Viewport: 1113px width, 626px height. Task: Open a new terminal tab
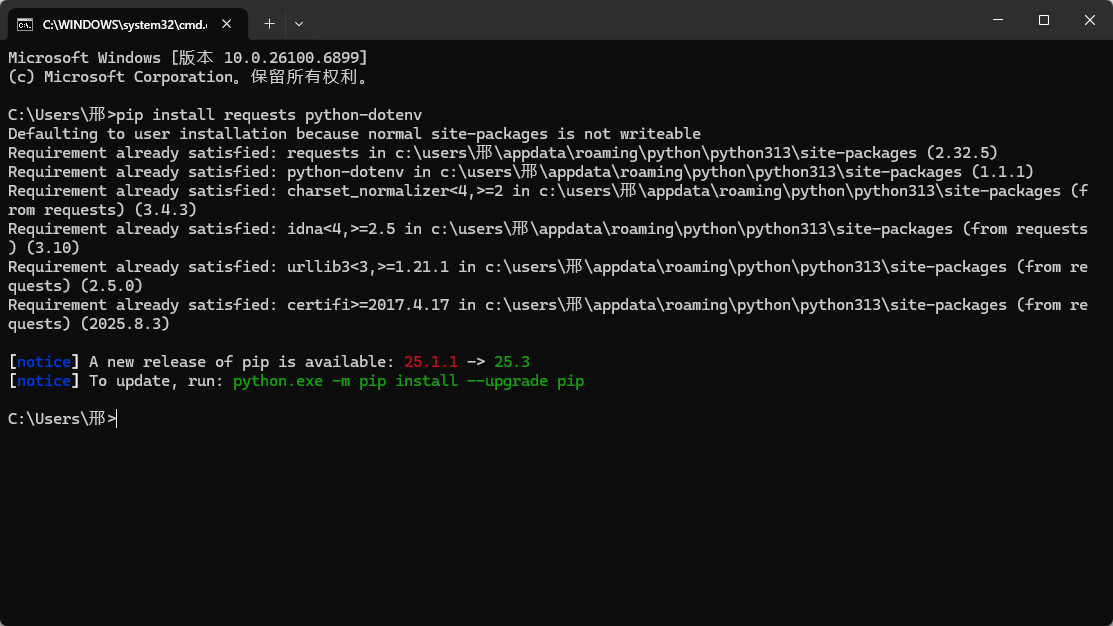pos(269,23)
